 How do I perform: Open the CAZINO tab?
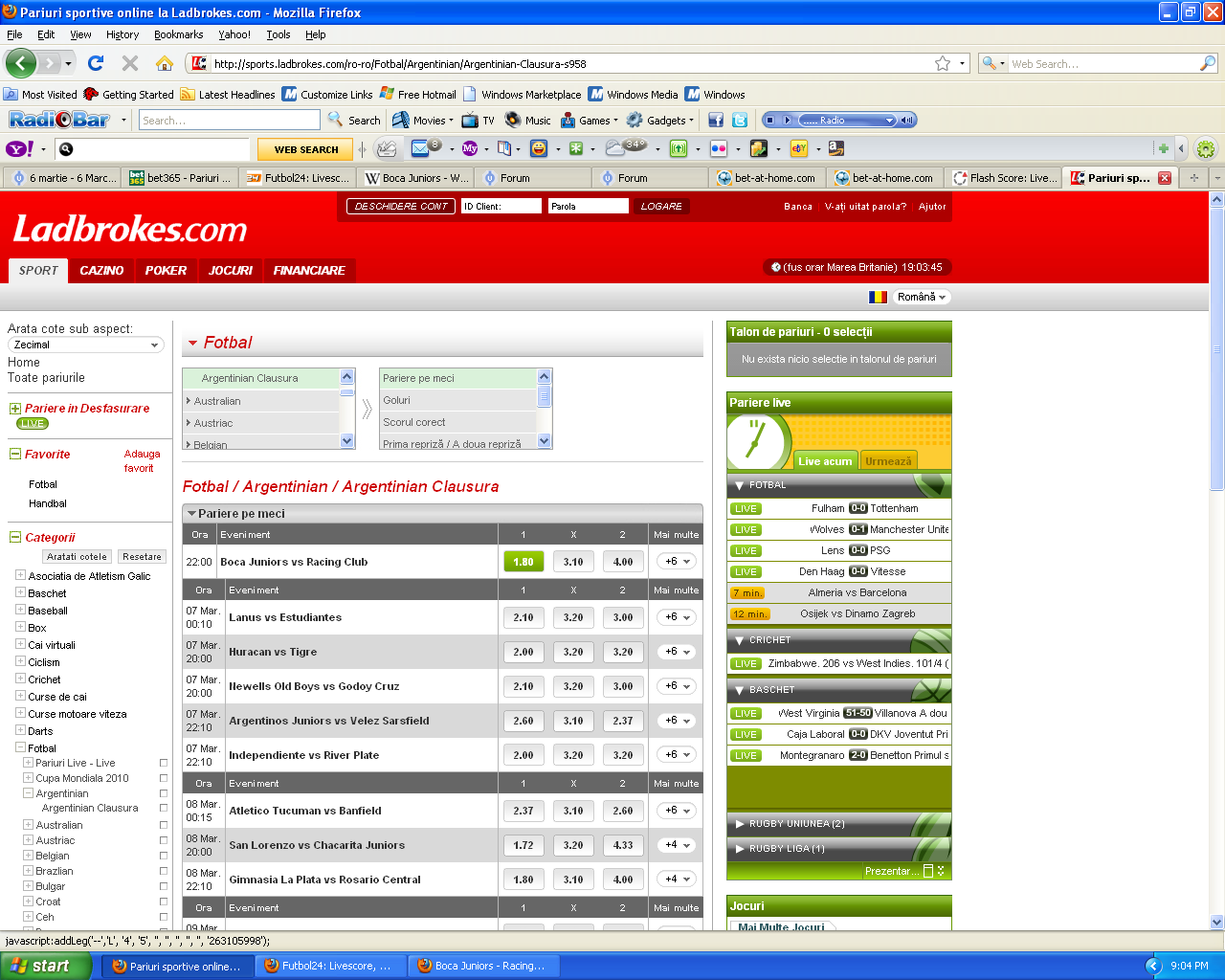coord(101,270)
